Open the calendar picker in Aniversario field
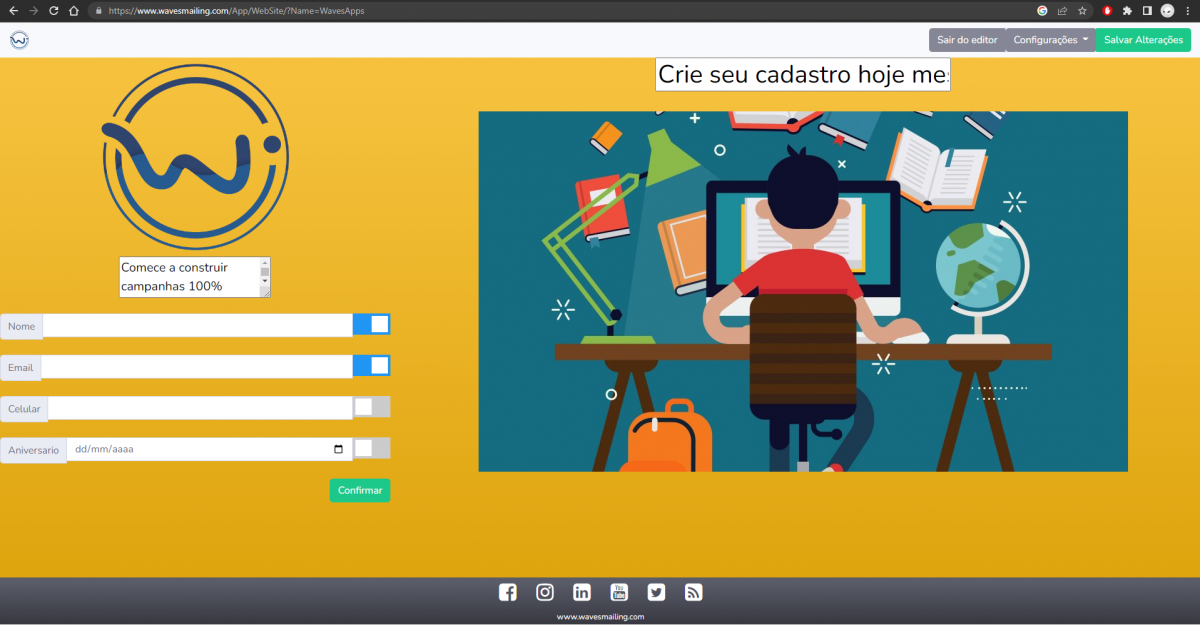The height and width of the screenshot is (625, 1200). point(338,450)
